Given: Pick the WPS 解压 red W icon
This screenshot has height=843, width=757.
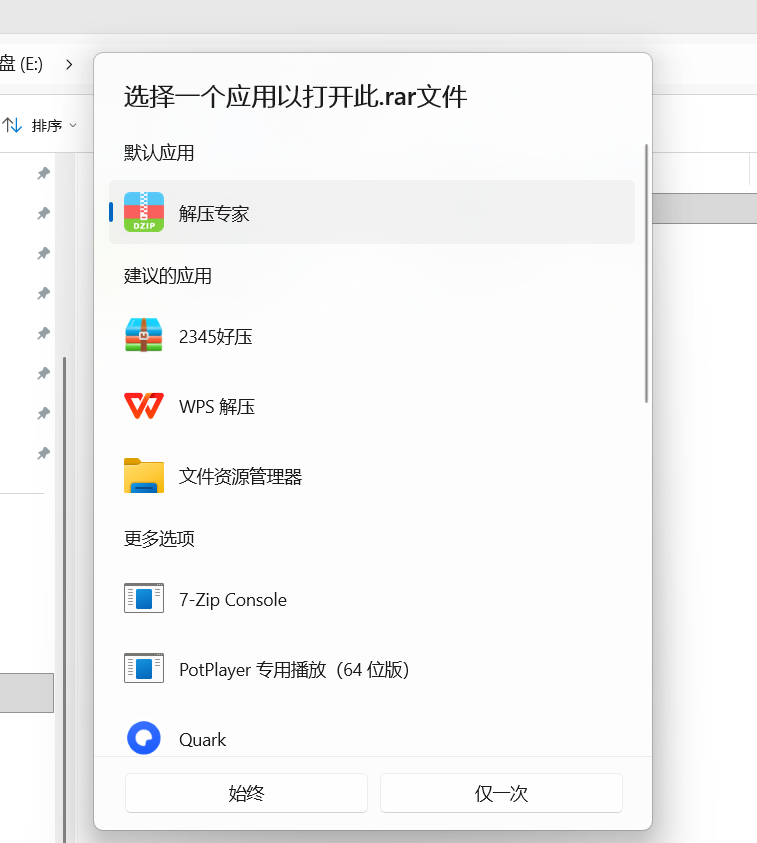Looking at the screenshot, I should click(x=144, y=405).
